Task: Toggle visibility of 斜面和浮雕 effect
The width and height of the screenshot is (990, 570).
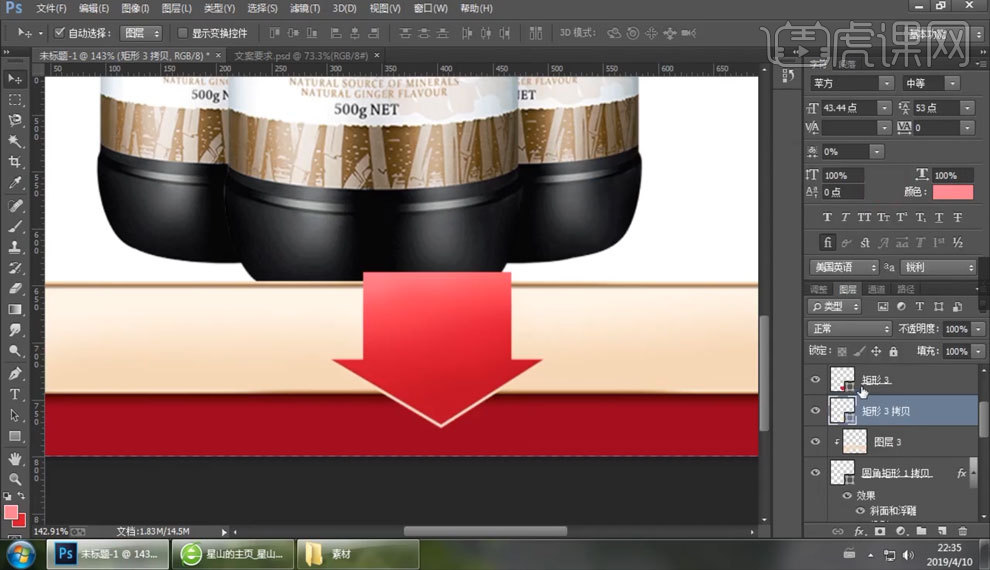Action: [860, 511]
